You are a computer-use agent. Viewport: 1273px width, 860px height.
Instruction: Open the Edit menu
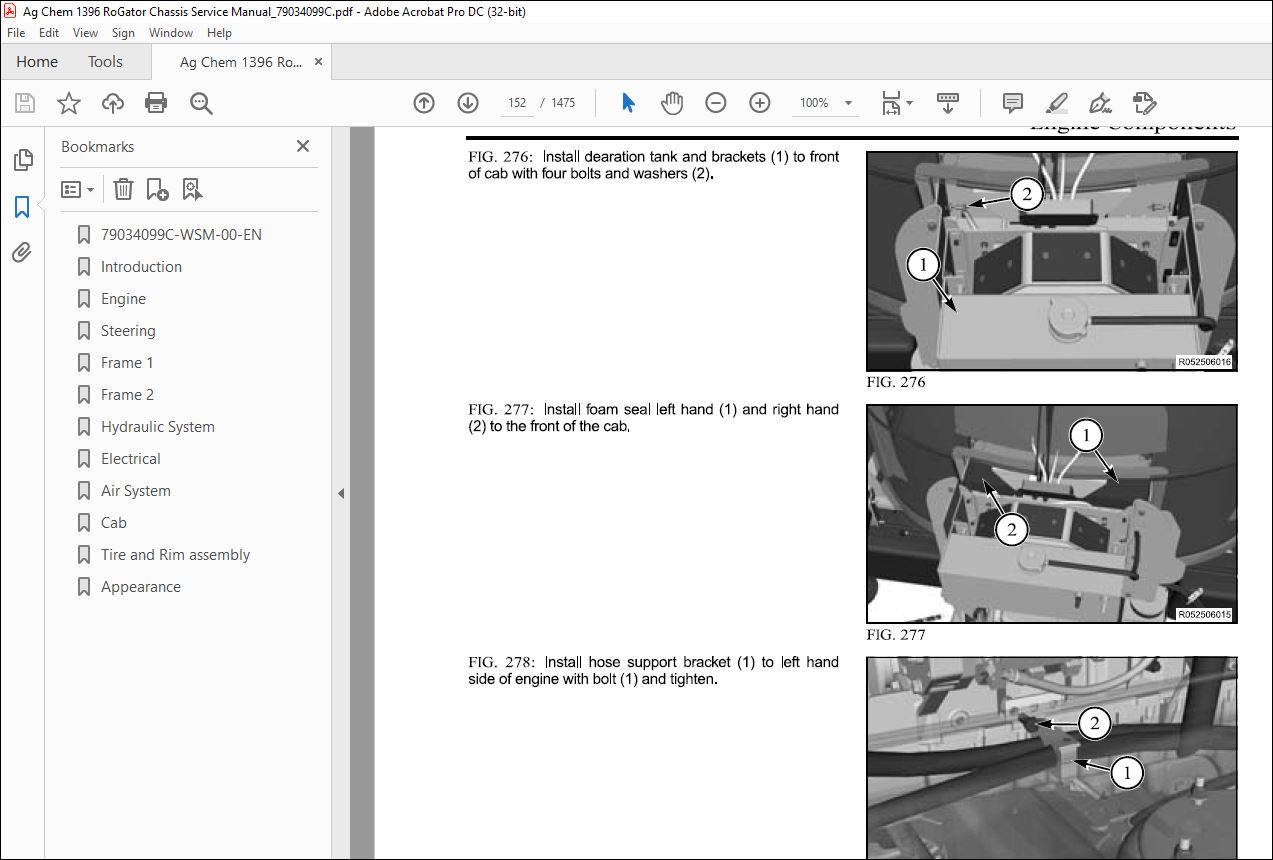click(x=49, y=33)
